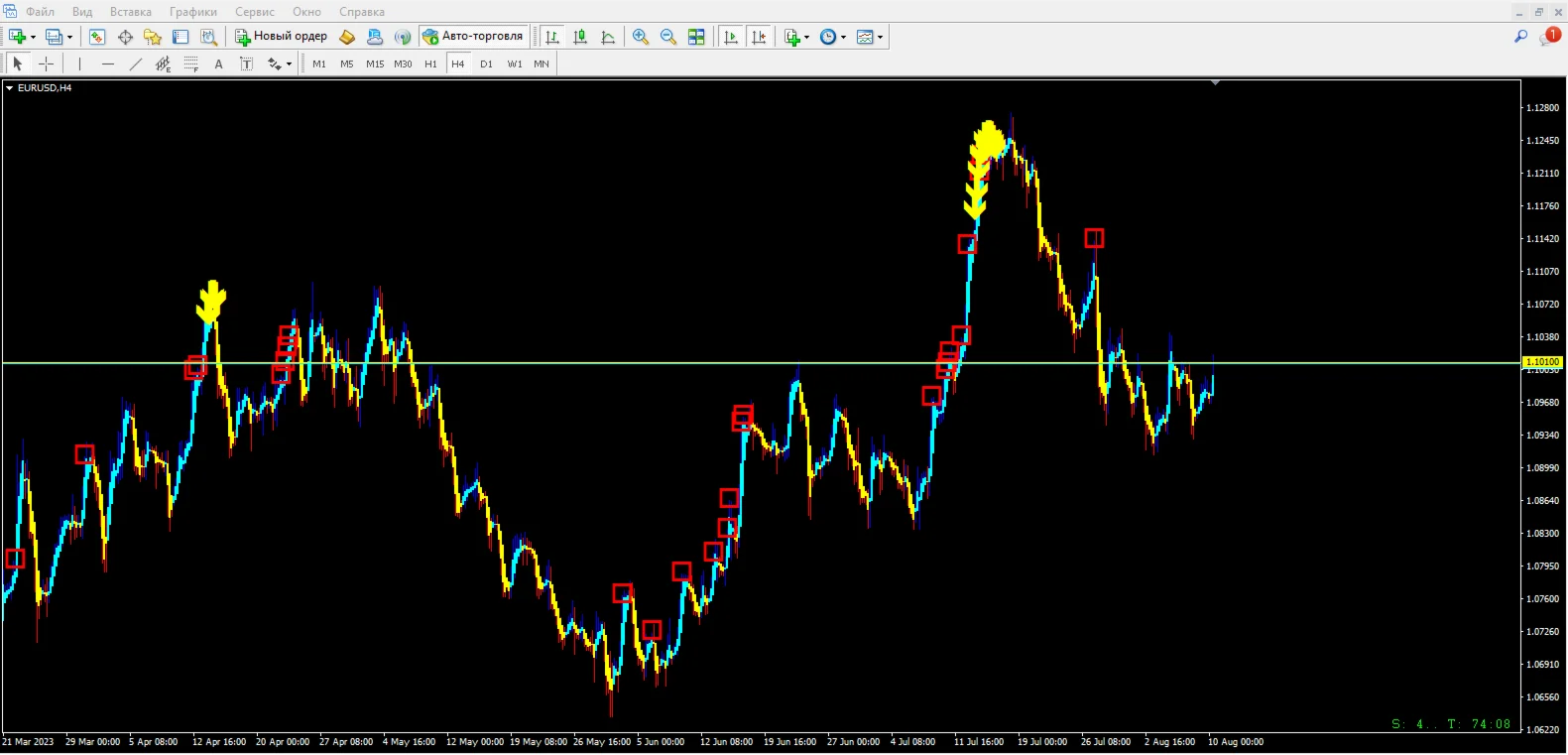Switch chart to D1 timeframe
This screenshot has width=1568, height=755.
point(486,63)
